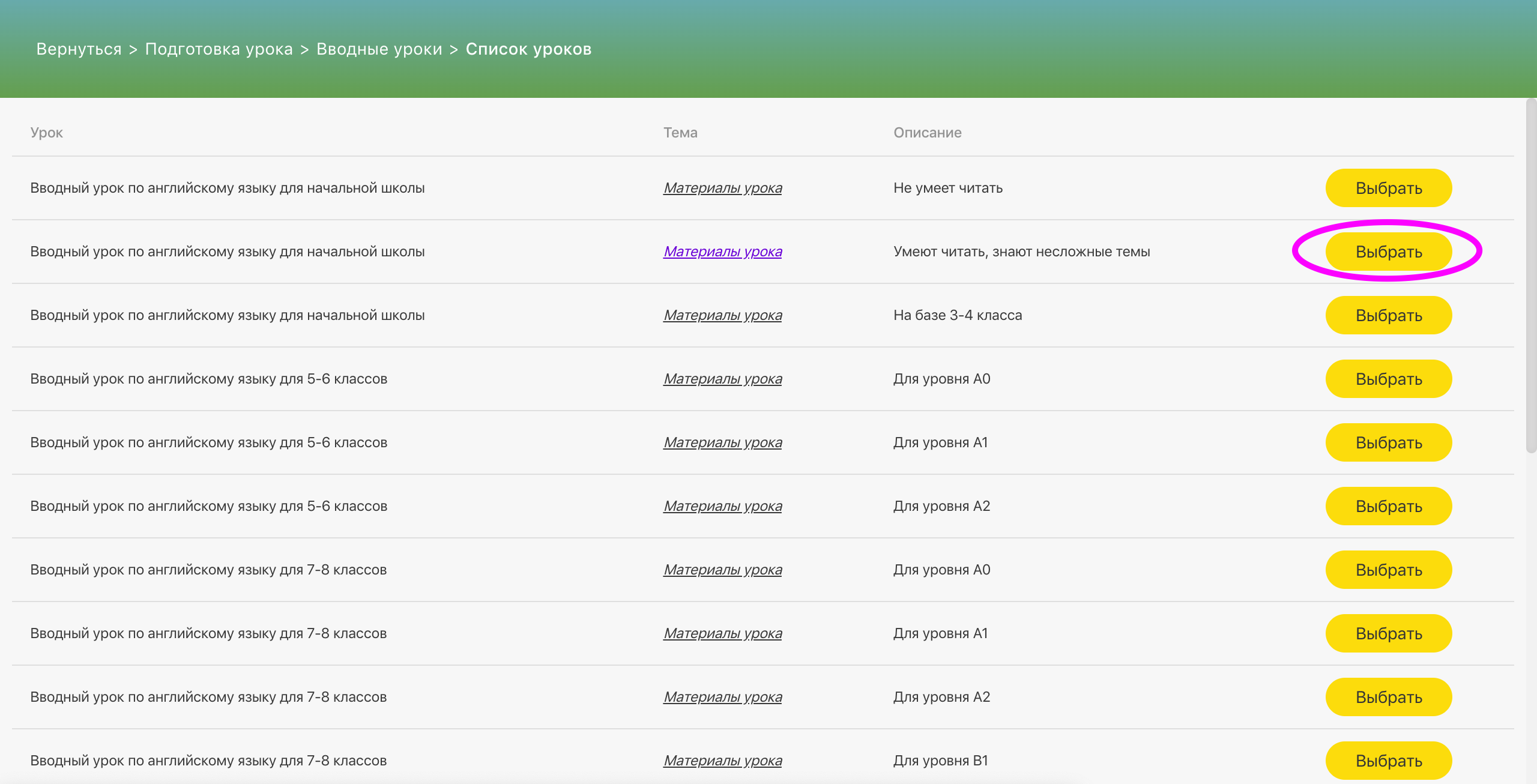Click the Для уровня B1 description

pyautogui.click(x=941, y=761)
